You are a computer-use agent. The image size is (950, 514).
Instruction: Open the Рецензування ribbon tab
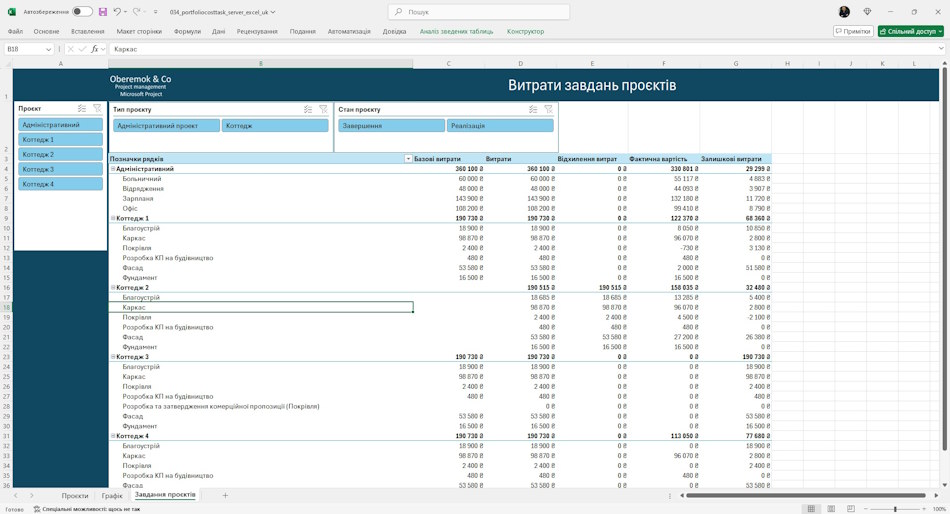pos(257,31)
